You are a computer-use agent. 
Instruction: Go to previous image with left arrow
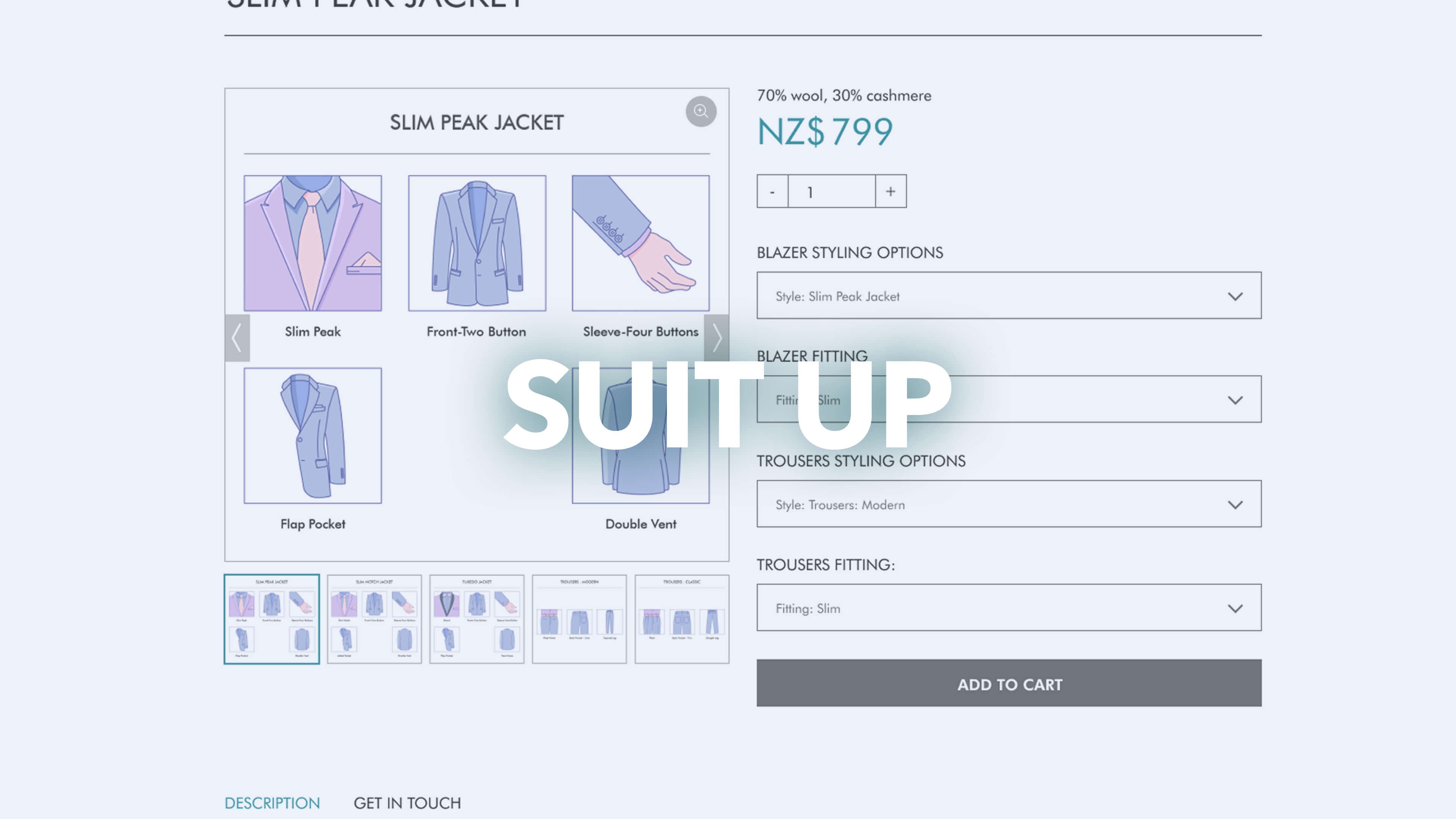[x=237, y=337]
